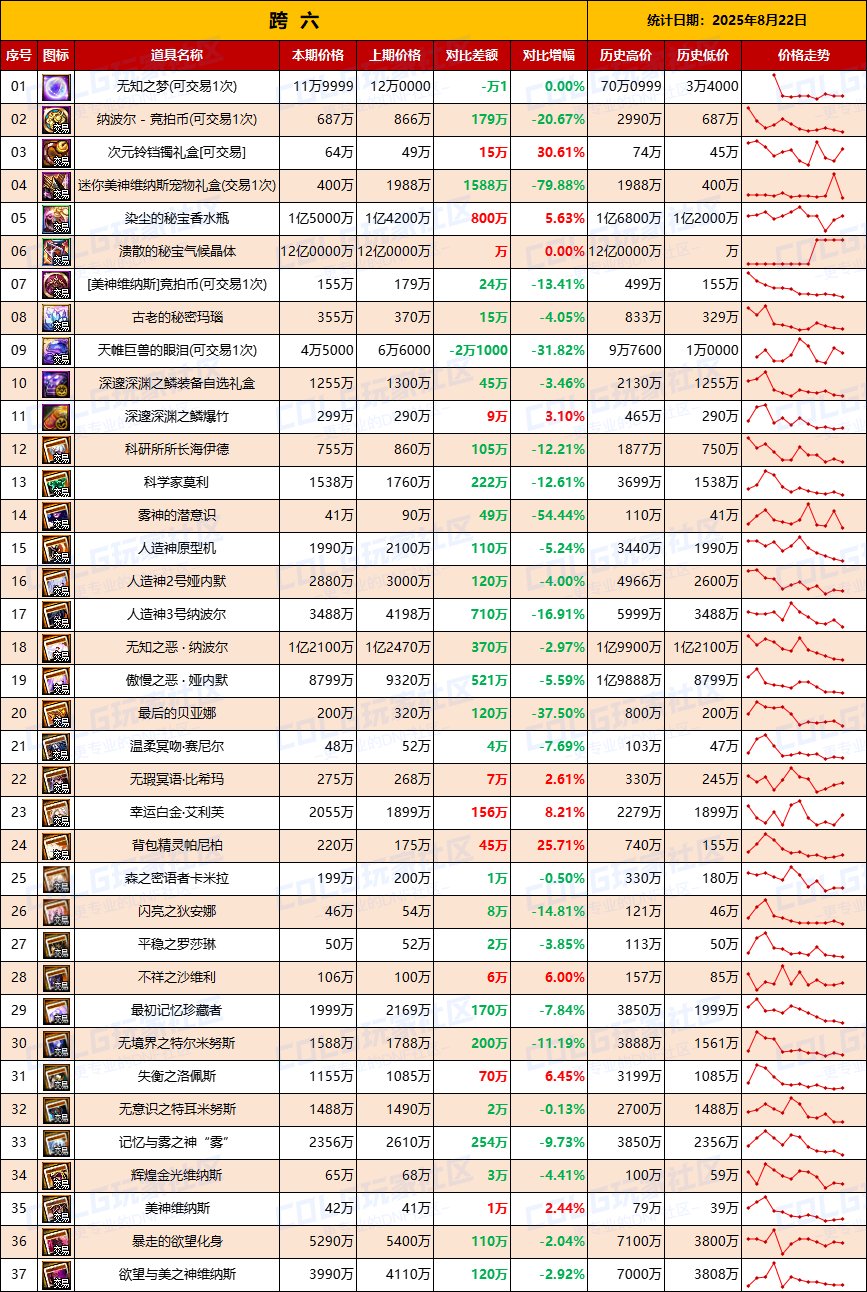Select item name 无意识之特耳米努斯
The width and height of the screenshot is (867, 1292).
(x=178, y=1110)
